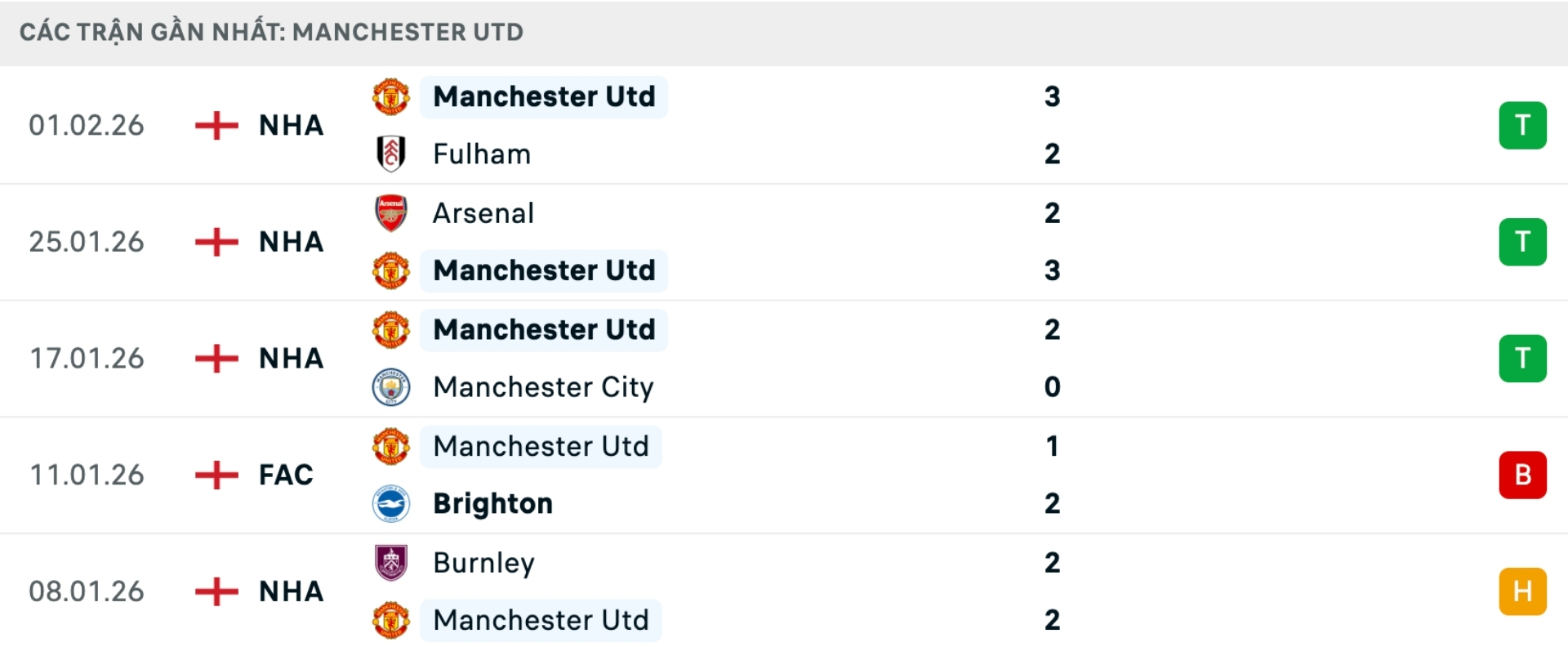The width and height of the screenshot is (1568, 647).
Task: Click the Manchester Utd crest beside Fulham match
Action: tap(391, 96)
